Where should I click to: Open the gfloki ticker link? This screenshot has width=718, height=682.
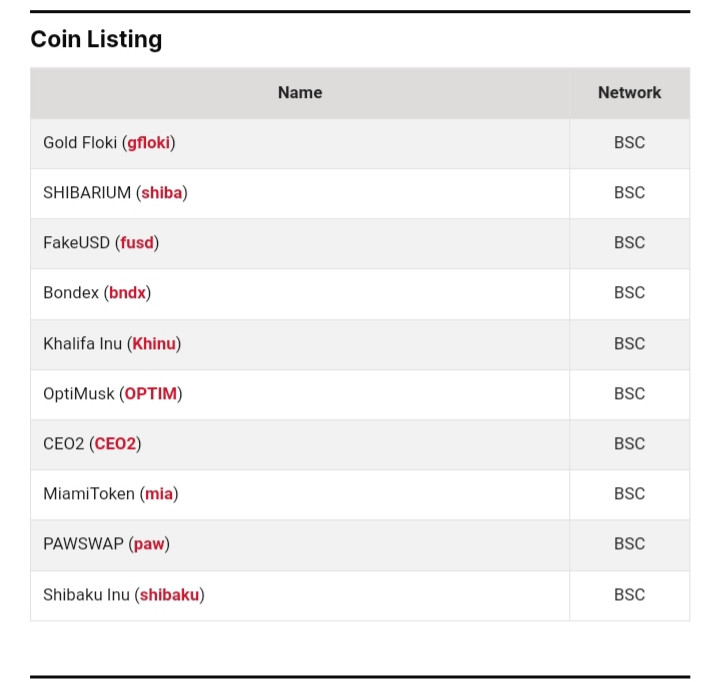[148, 143]
